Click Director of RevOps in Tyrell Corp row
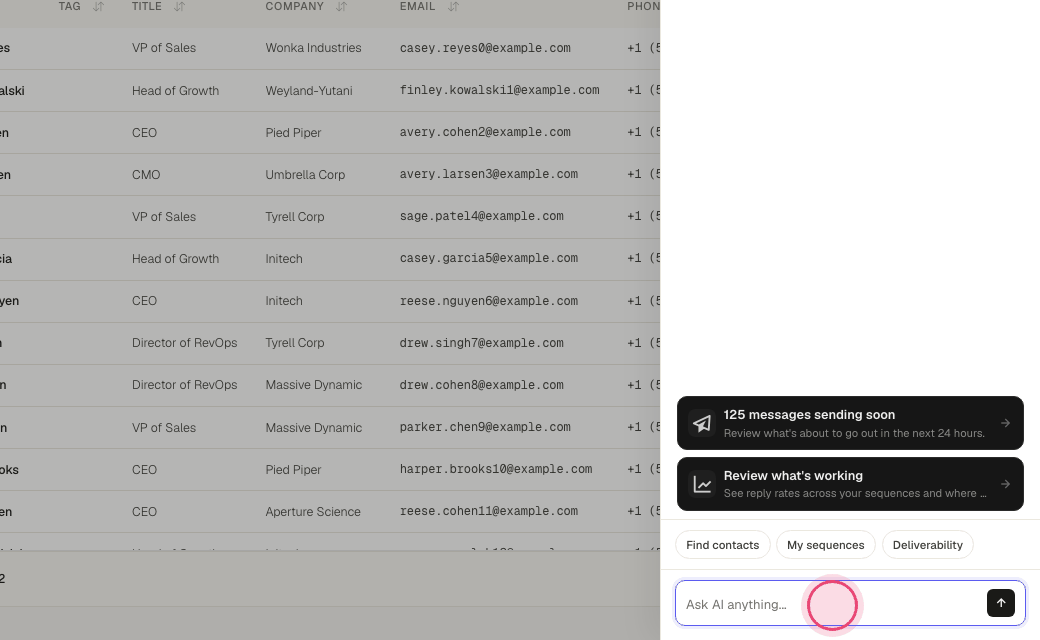This screenshot has height=640, width=1040. [x=184, y=343]
